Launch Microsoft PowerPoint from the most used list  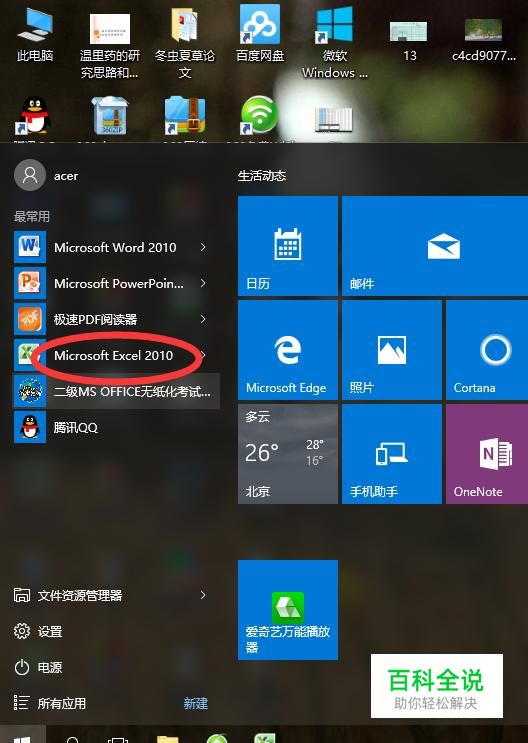116,283
